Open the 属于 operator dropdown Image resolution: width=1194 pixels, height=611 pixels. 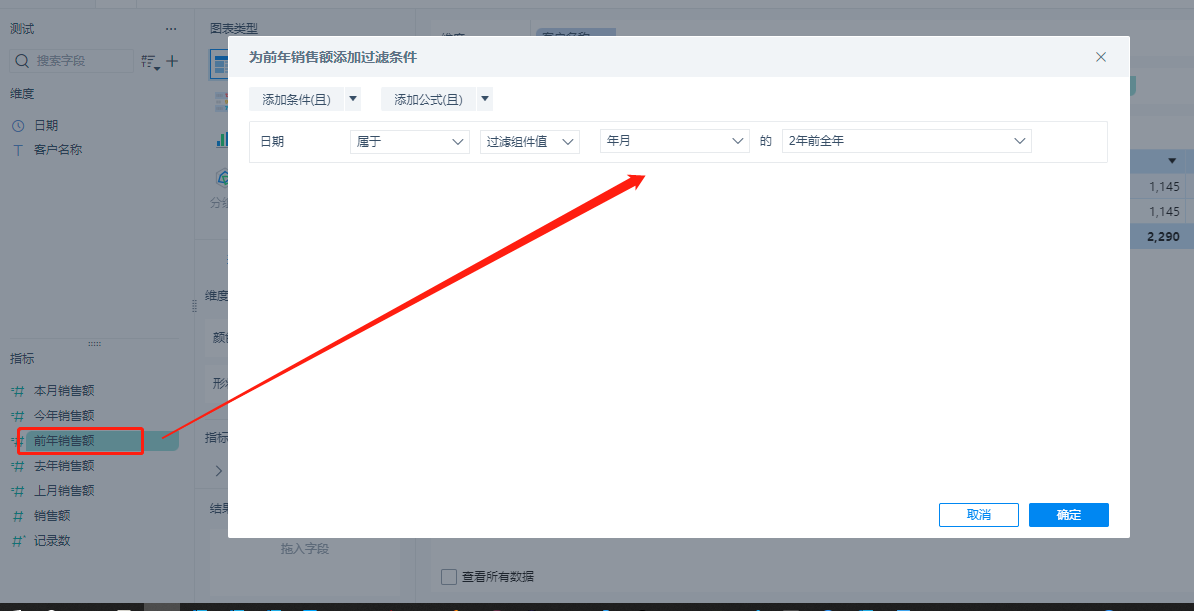coord(410,142)
